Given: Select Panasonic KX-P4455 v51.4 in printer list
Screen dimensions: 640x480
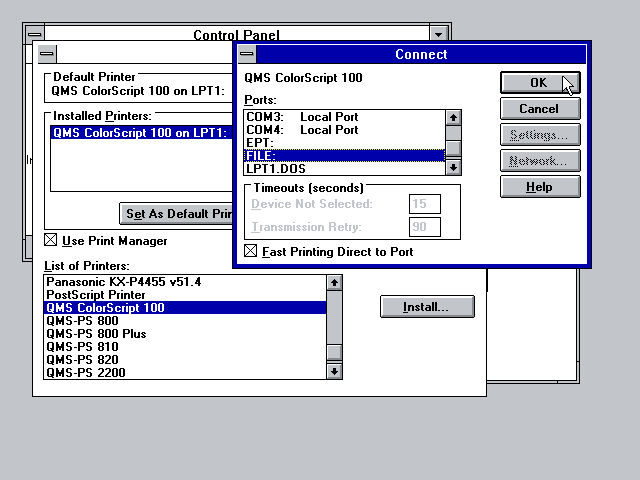Looking at the screenshot, I should 185,282.
